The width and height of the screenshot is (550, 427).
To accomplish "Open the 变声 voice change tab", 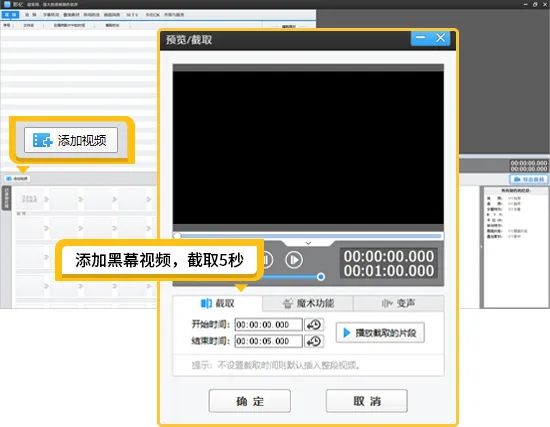I will tap(399, 303).
